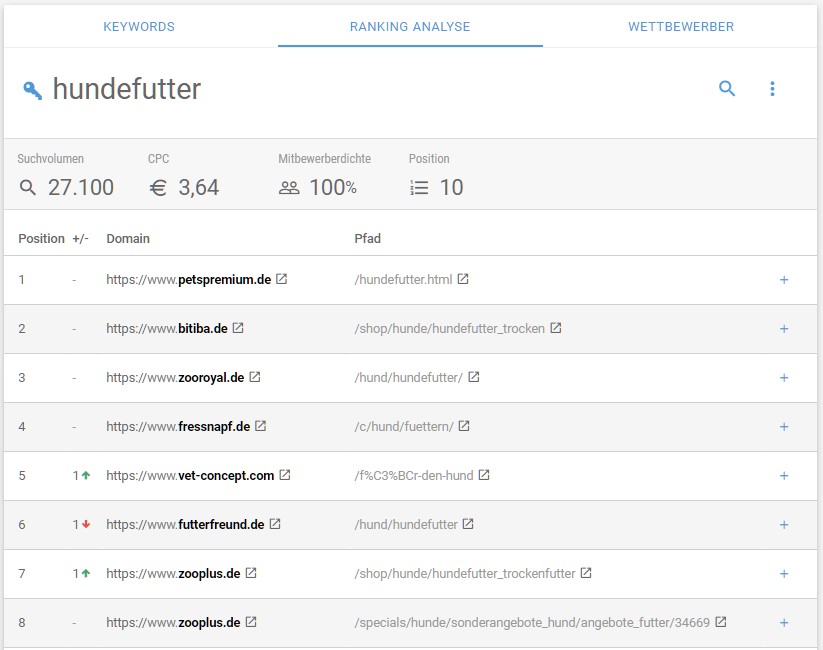Screen dimensions: 823x650
Task: Open external icon for futterfreund /hund/hundefutter path
Action: (x=468, y=524)
